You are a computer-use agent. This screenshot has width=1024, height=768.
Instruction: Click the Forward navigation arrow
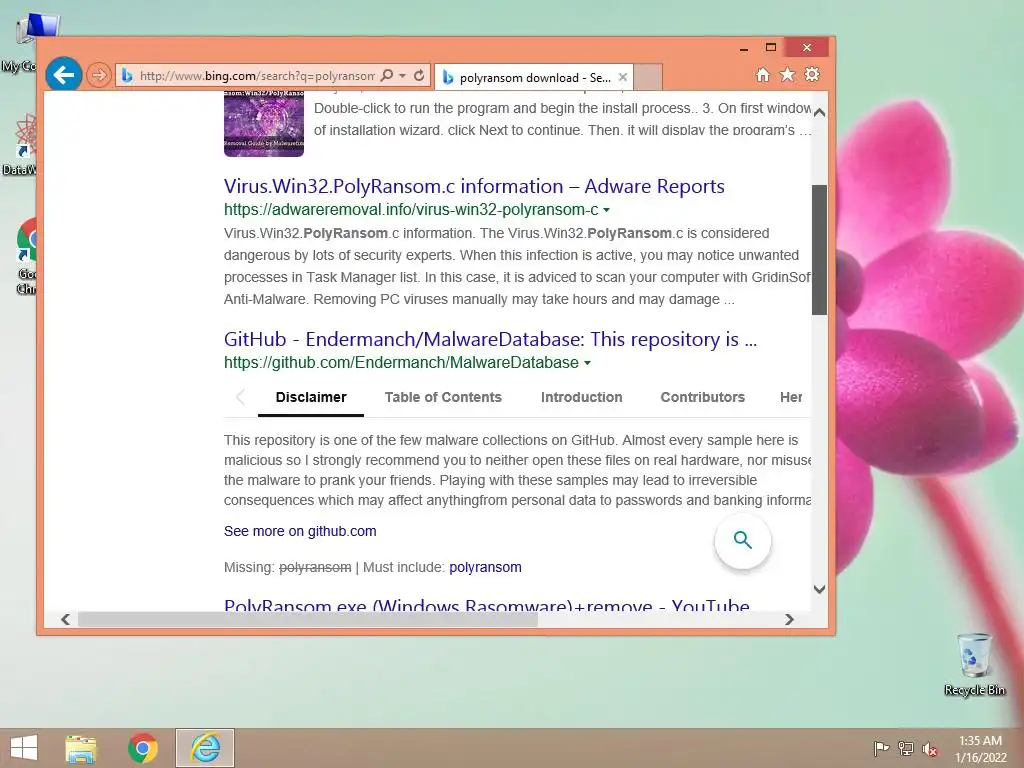99,75
